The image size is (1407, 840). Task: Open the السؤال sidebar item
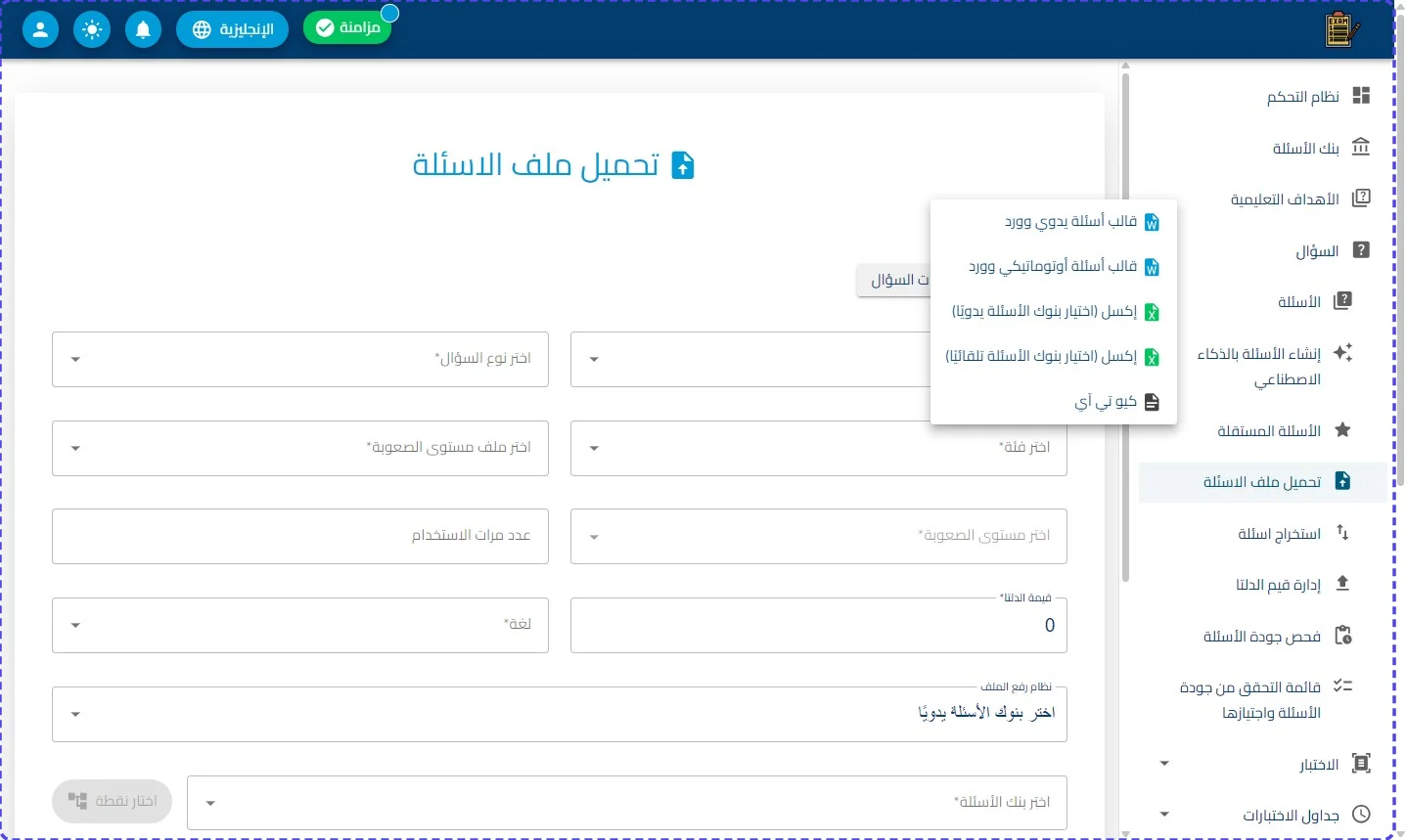tap(1262, 250)
